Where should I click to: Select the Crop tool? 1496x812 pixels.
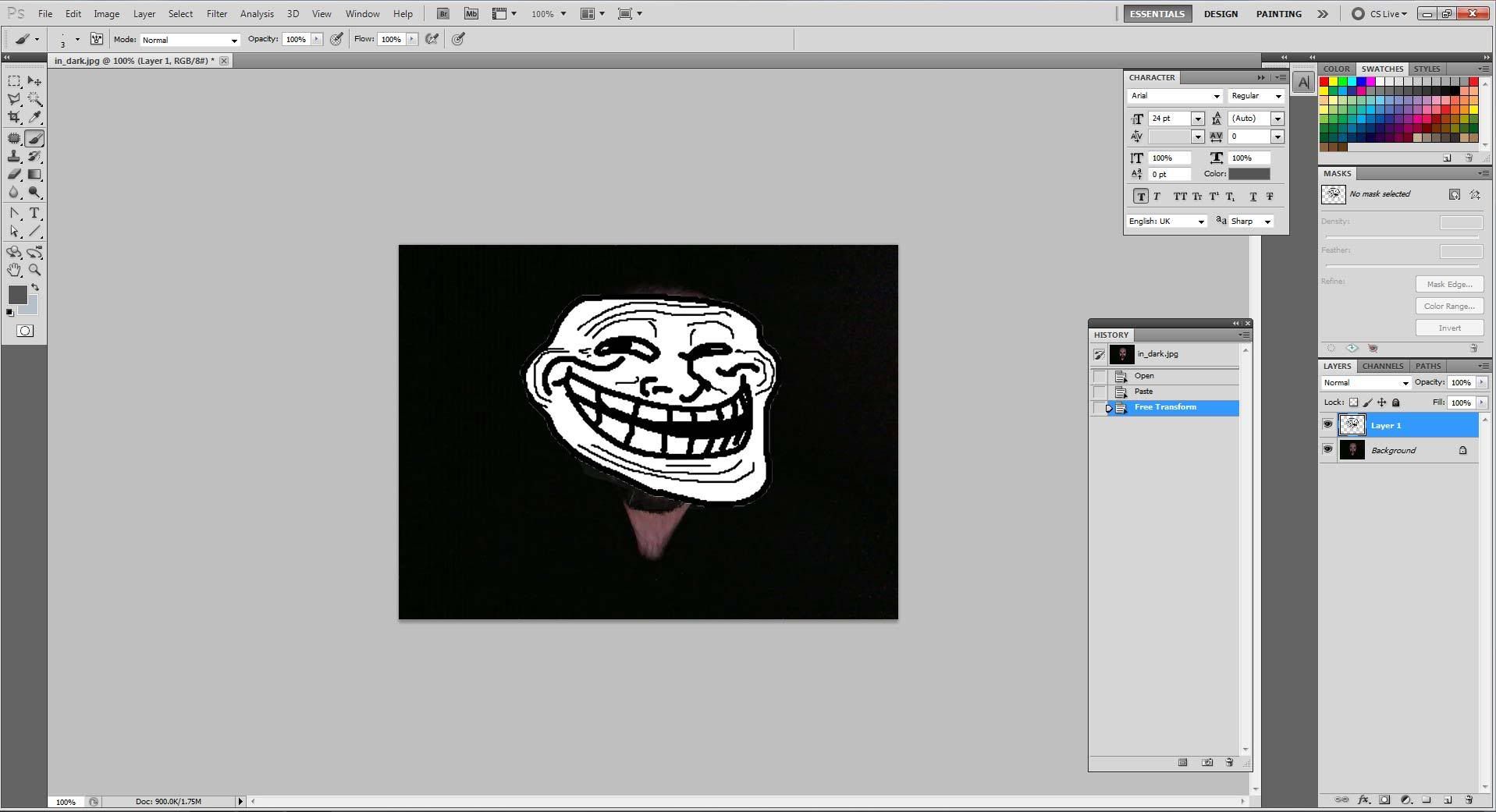pyautogui.click(x=14, y=117)
